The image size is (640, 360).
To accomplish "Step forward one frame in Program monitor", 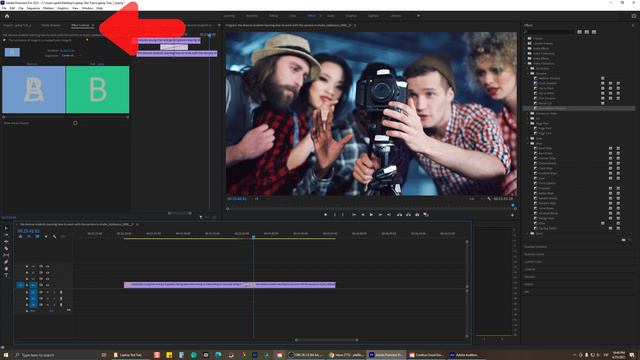I will tap(380, 215).
